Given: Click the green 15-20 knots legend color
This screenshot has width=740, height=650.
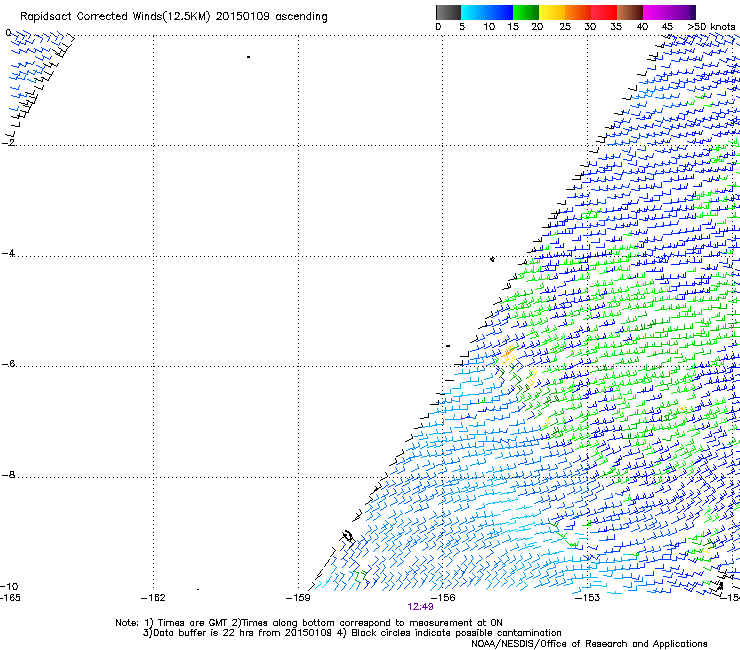Looking at the screenshot, I should point(526,12).
